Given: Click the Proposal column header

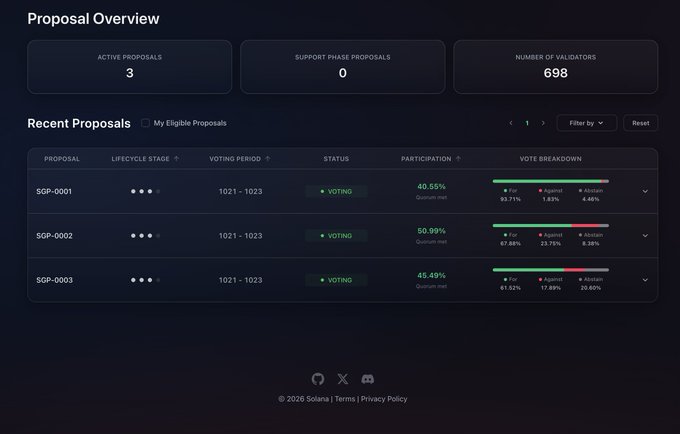Looking at the screenshot, I should click(x=62, y=159).
